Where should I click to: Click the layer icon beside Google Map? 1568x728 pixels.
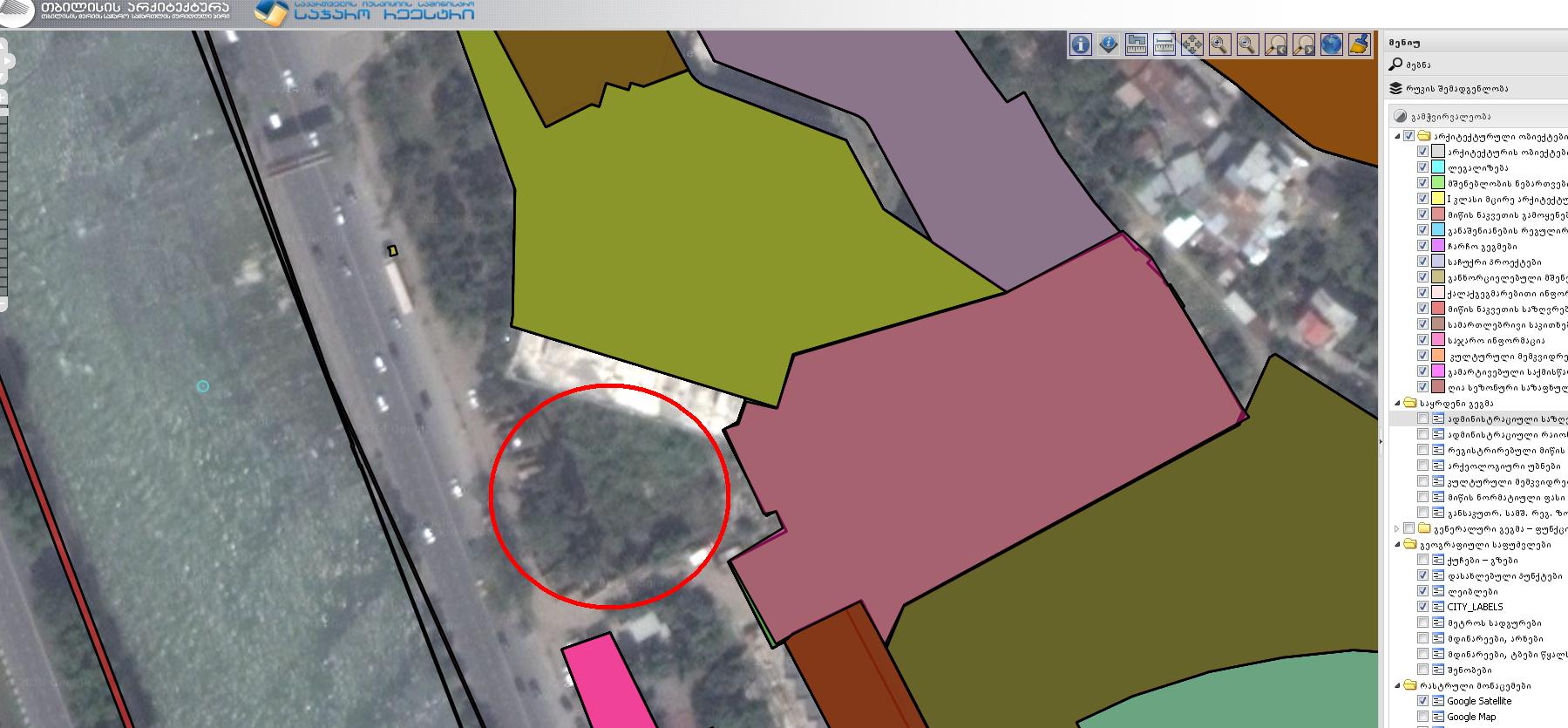pos(1438,717)
